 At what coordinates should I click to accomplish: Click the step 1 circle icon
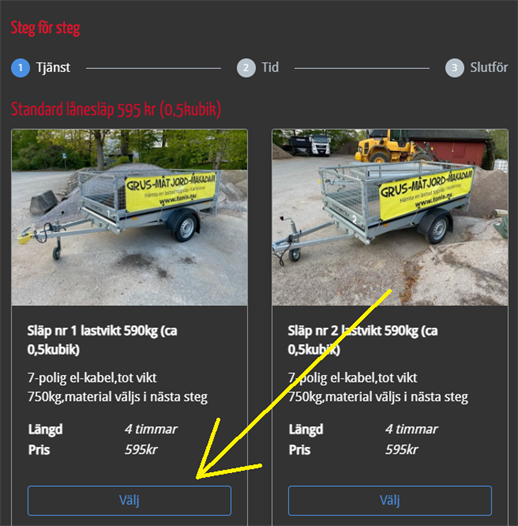tap(20, 68)
